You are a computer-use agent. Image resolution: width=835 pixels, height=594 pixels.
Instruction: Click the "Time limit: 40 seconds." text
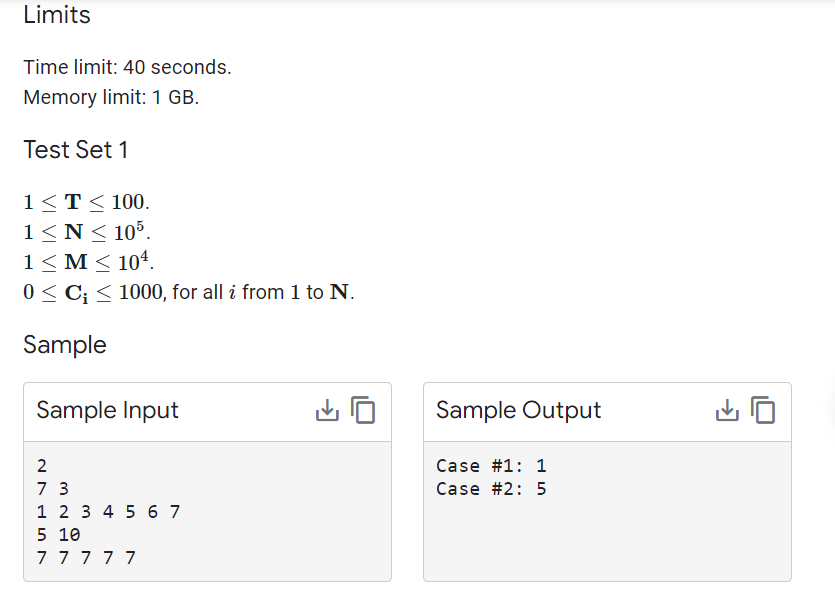tap(127, 68)
